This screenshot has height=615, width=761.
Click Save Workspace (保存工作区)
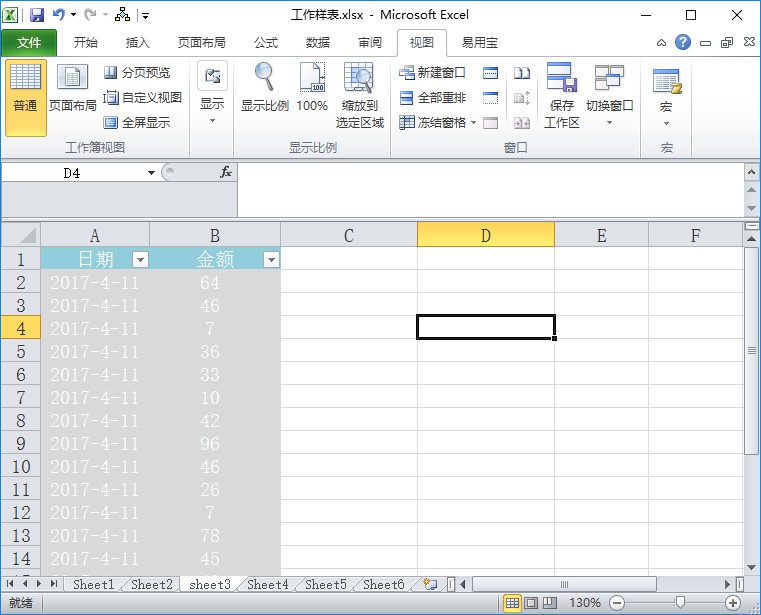[x=562, y=96]
